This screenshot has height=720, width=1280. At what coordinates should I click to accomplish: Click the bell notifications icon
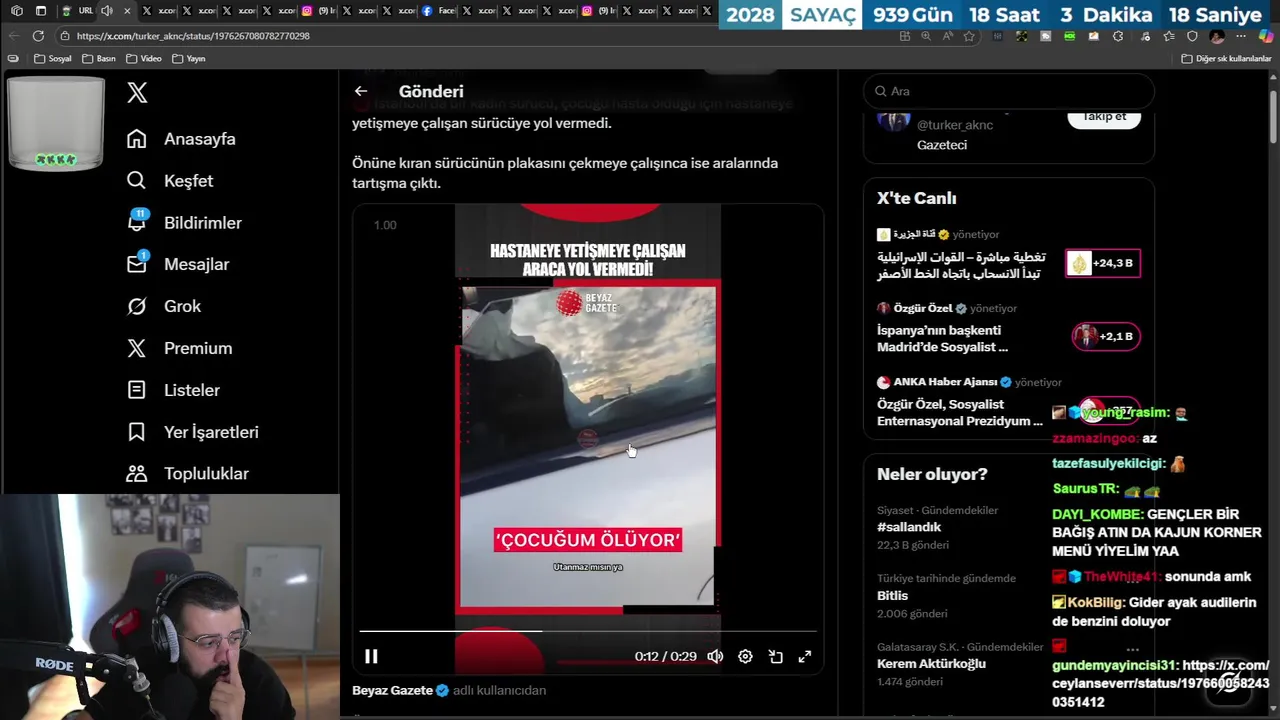click(x=137, y=222)
